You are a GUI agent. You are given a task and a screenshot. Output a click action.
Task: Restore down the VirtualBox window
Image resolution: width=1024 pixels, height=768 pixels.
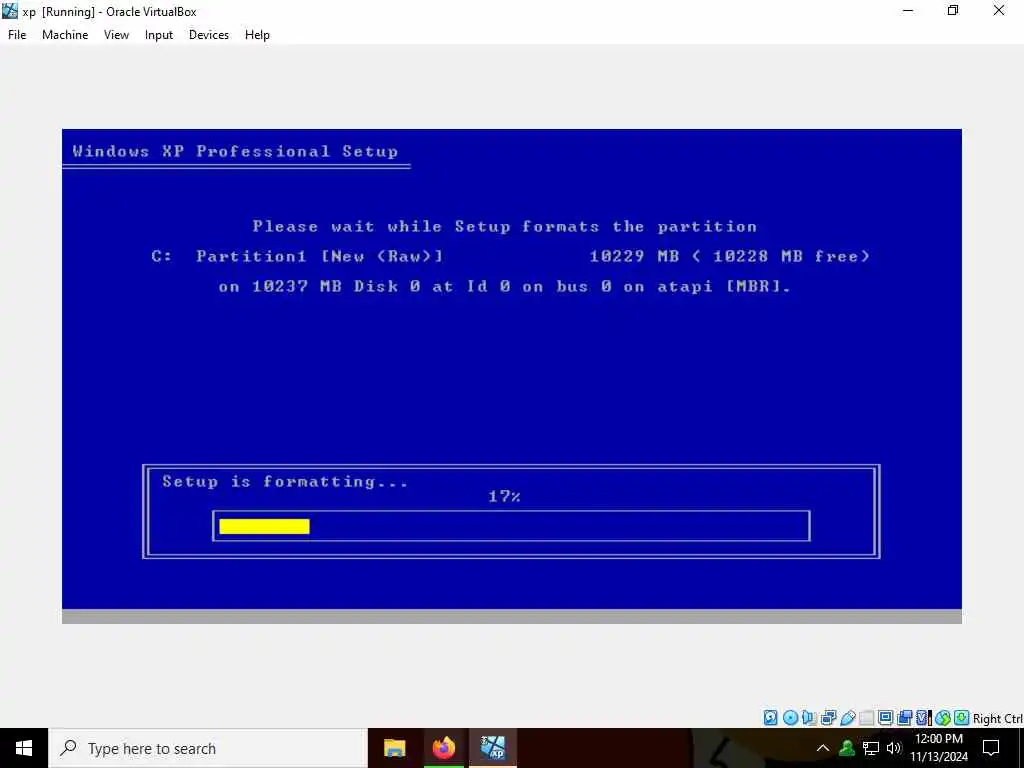click(x=953, y=10)
